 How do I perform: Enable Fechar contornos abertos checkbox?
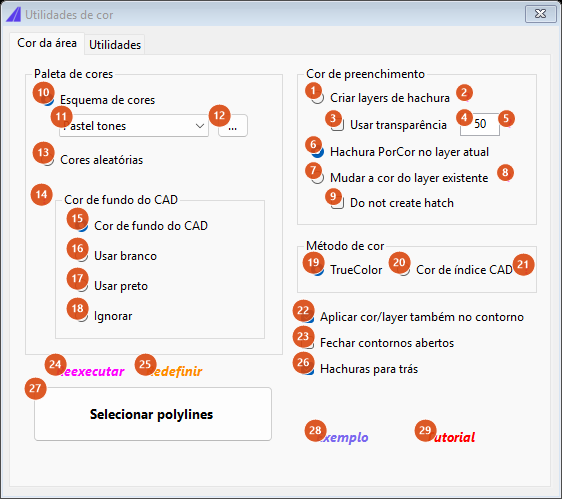(378, 343)
